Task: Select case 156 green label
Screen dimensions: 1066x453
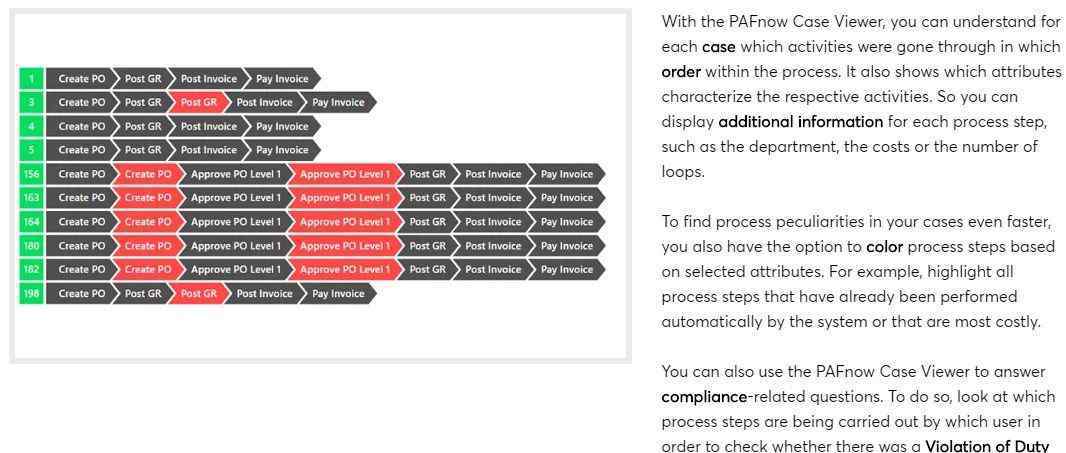Action: pyautogui.click(x=31, y=174)
